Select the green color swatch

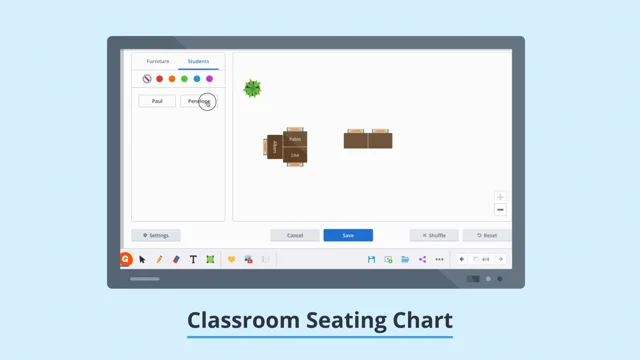click(x=184, y=79)
